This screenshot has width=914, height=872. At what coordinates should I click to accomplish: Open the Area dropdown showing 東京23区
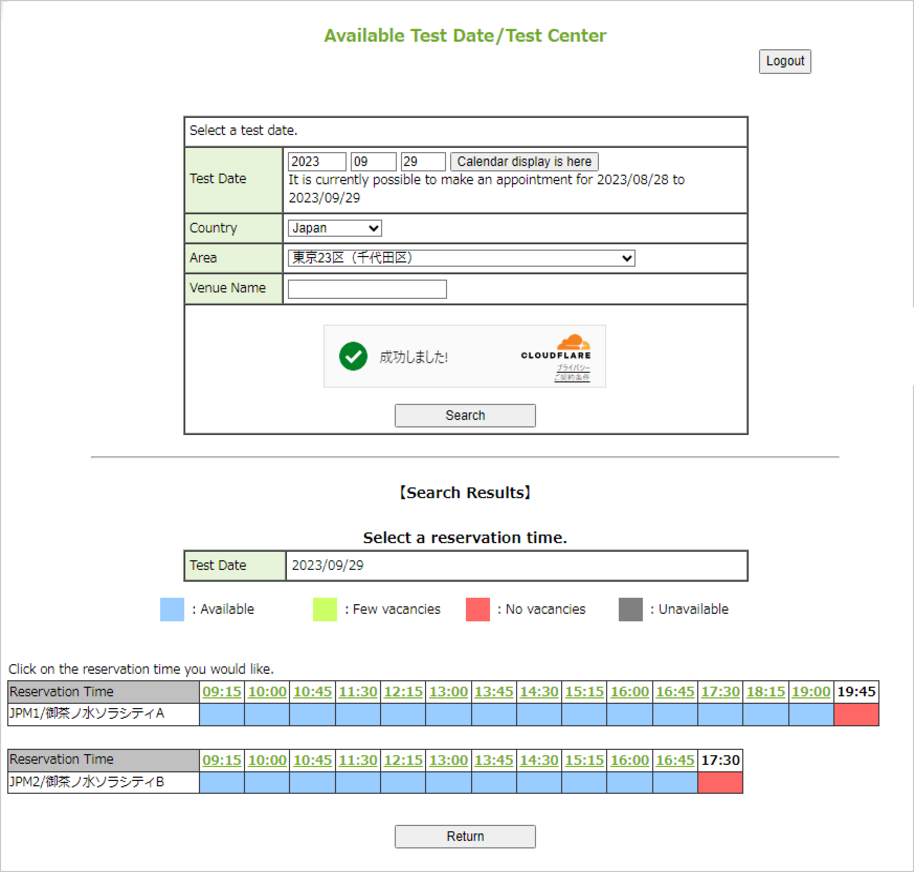click(x=460, y=258)
